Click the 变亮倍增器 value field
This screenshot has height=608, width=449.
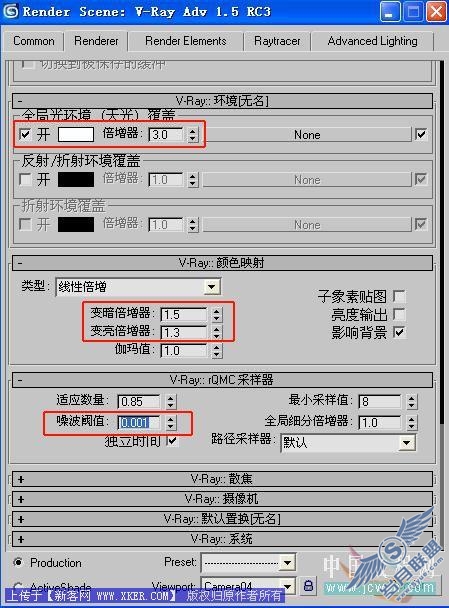(184, 332)
